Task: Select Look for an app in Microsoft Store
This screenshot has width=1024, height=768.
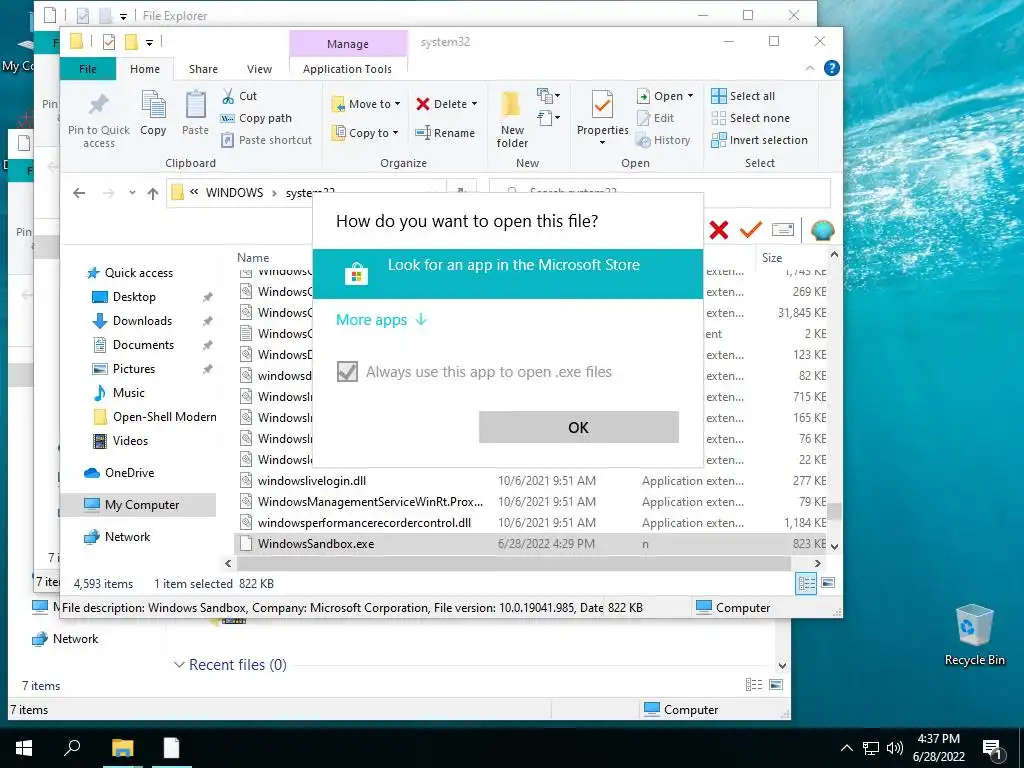Action: (507, 274)
